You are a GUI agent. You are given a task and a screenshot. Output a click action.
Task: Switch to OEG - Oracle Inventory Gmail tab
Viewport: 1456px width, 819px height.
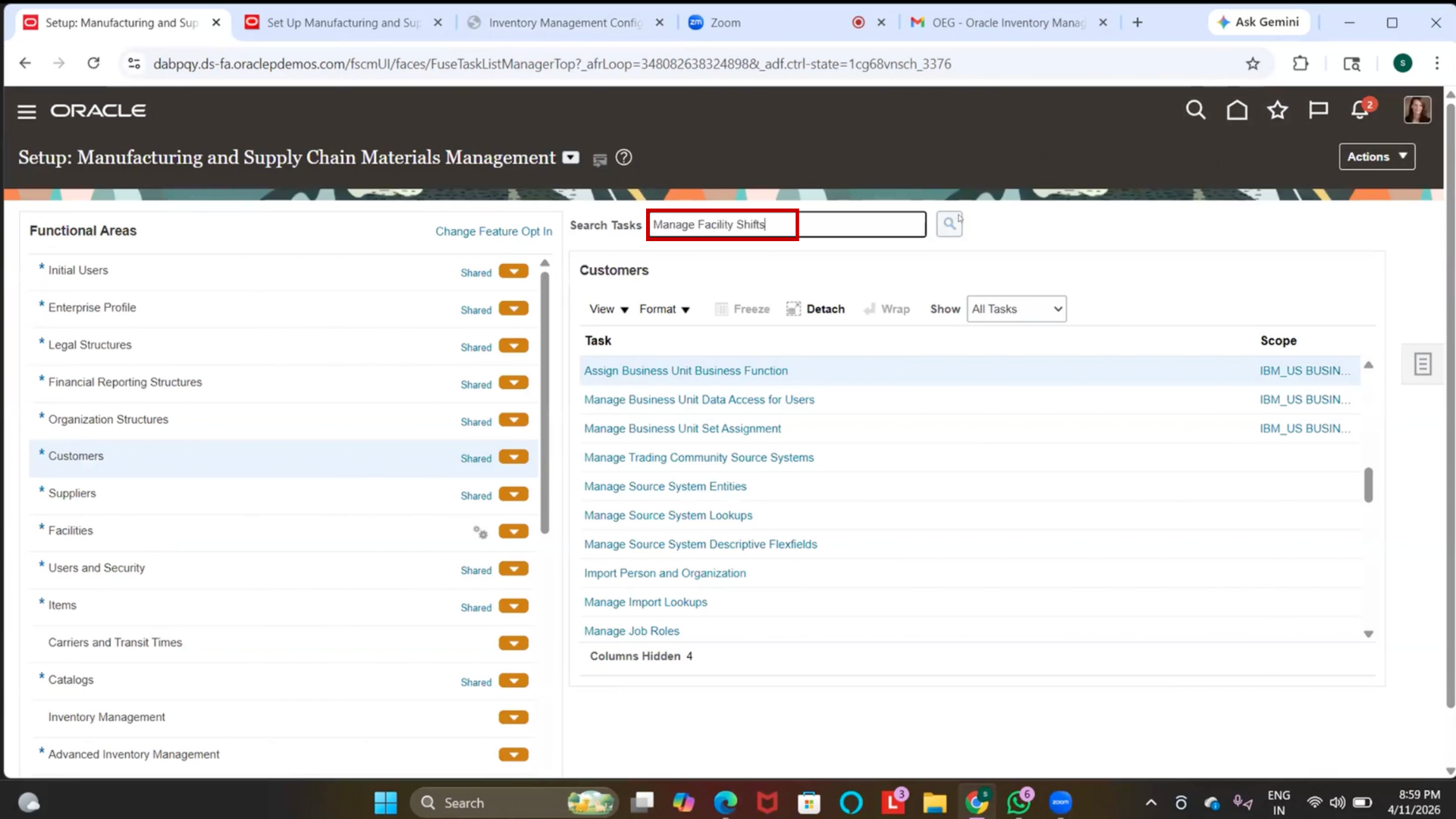click(x=1009, y=23)
